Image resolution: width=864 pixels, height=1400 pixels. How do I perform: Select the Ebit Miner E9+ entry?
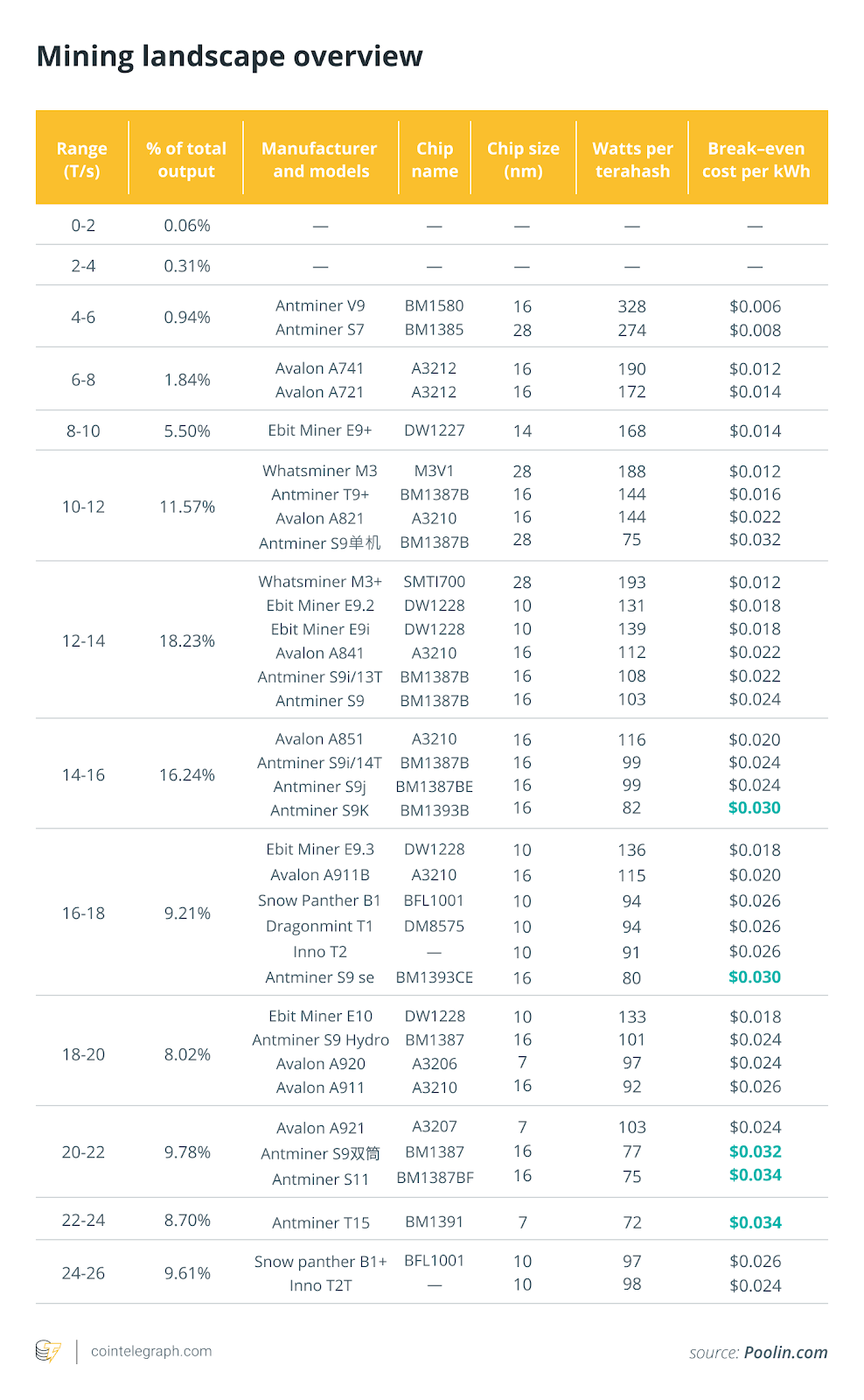click(320, 430)
